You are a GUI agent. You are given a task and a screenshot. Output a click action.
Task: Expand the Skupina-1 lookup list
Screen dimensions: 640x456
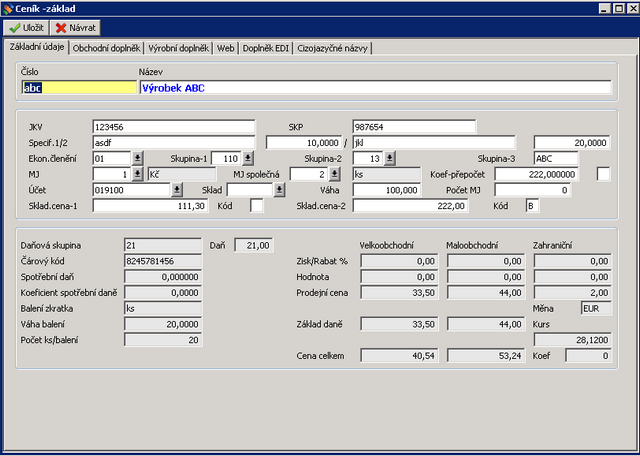(247, 158)
